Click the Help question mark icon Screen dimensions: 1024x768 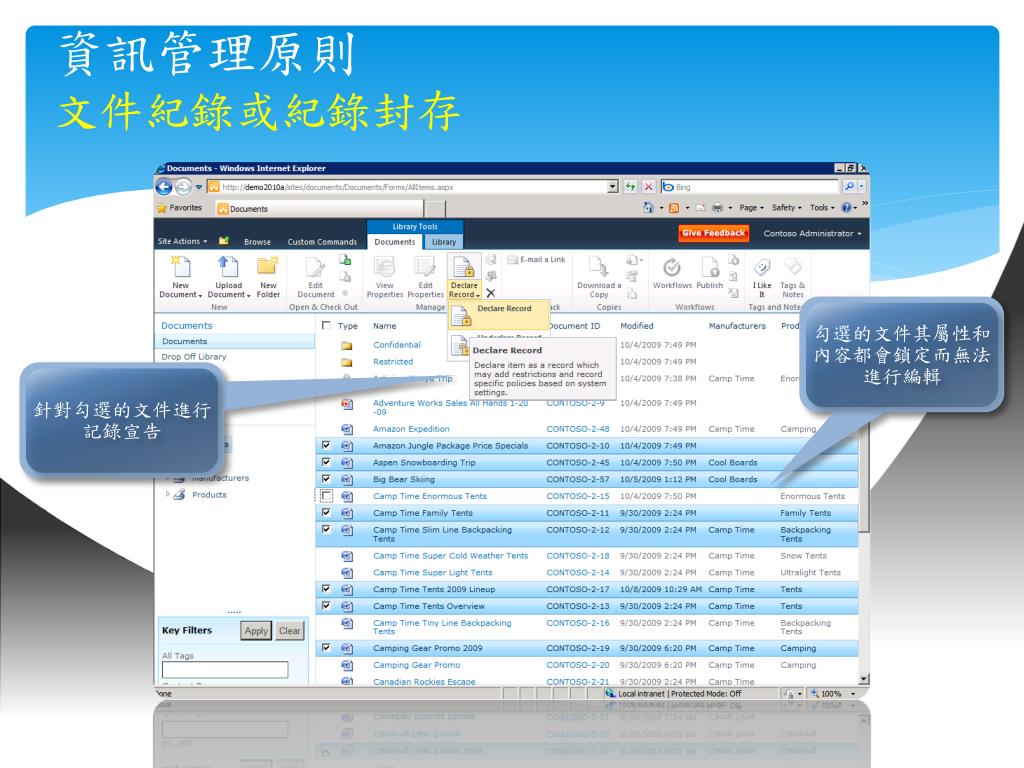[x=846, y=208]
